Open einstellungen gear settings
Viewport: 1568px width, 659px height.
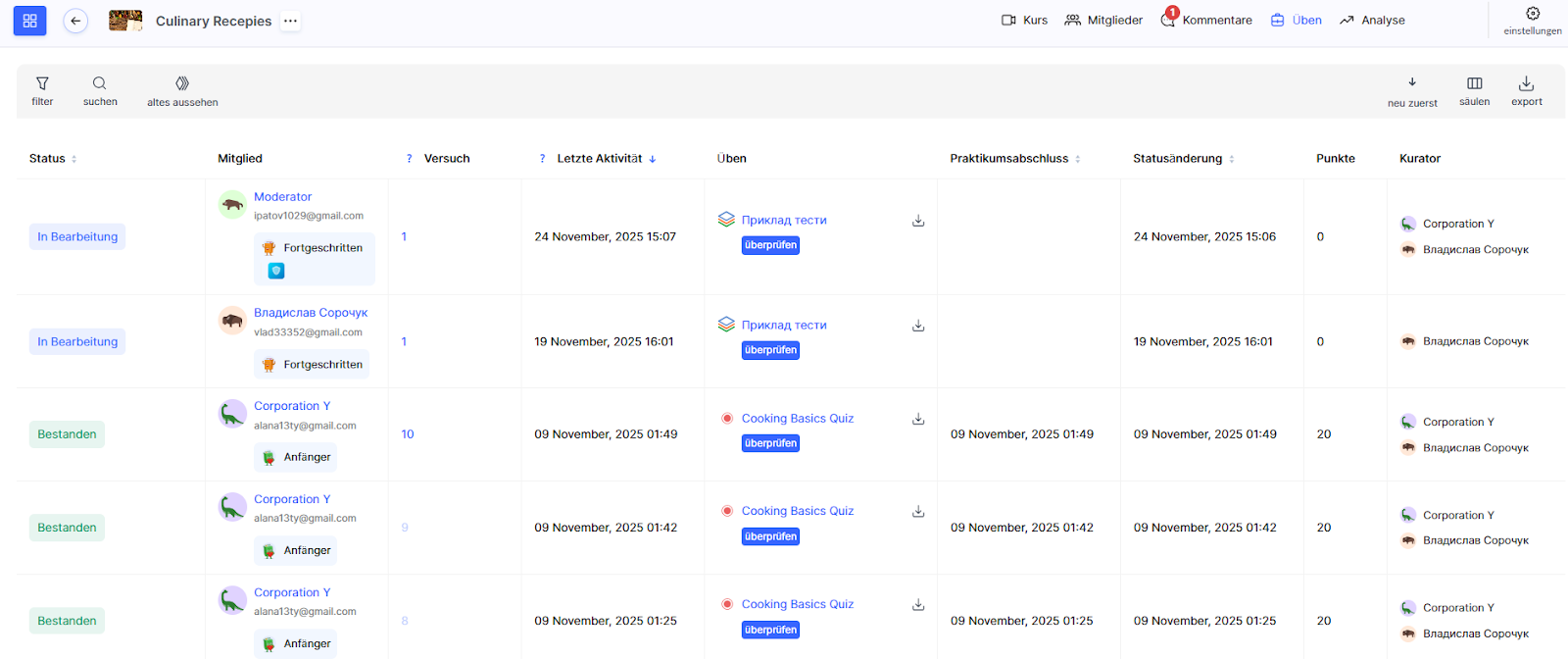1533,14
